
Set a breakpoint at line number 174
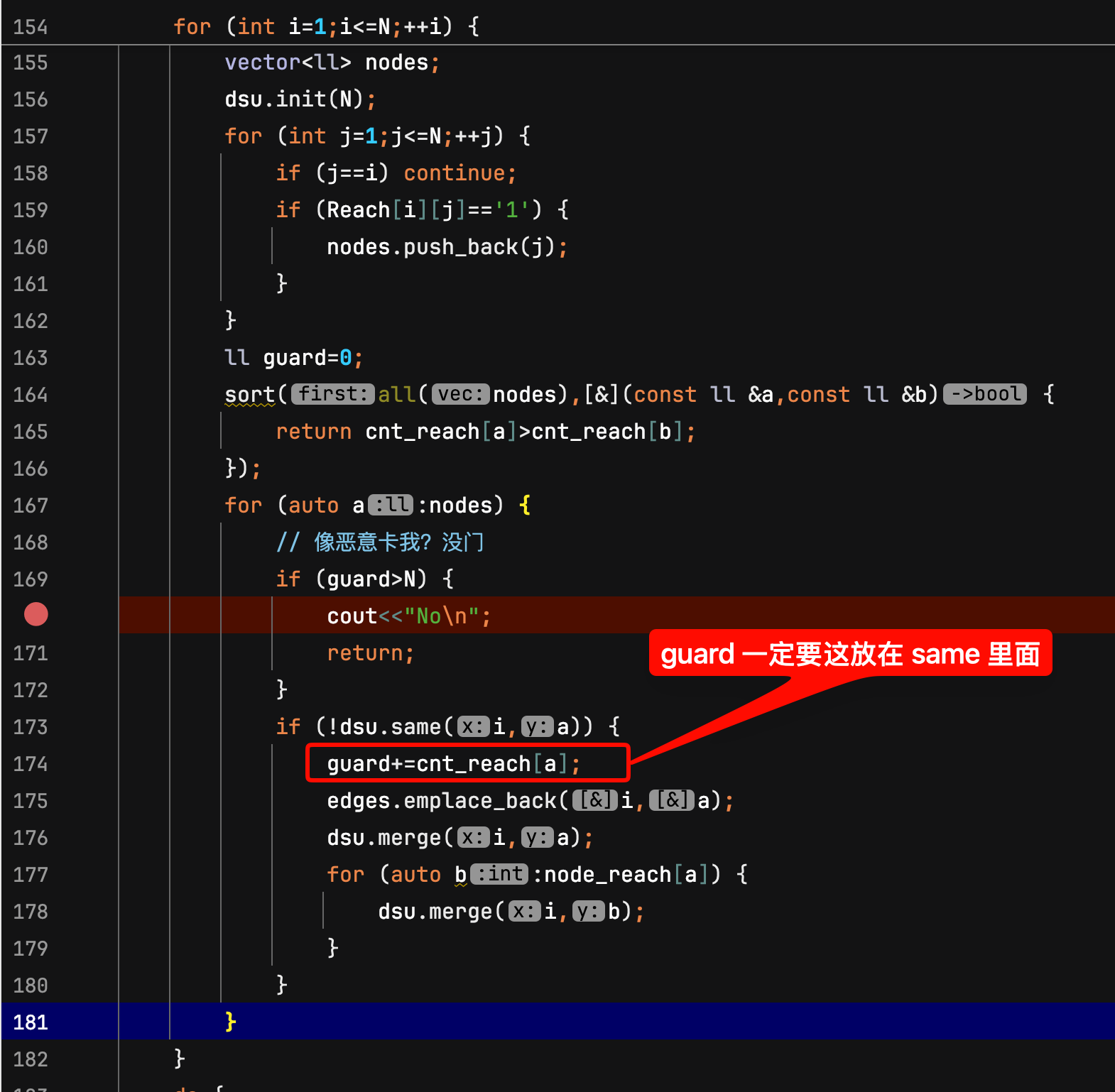coord(31,764)
